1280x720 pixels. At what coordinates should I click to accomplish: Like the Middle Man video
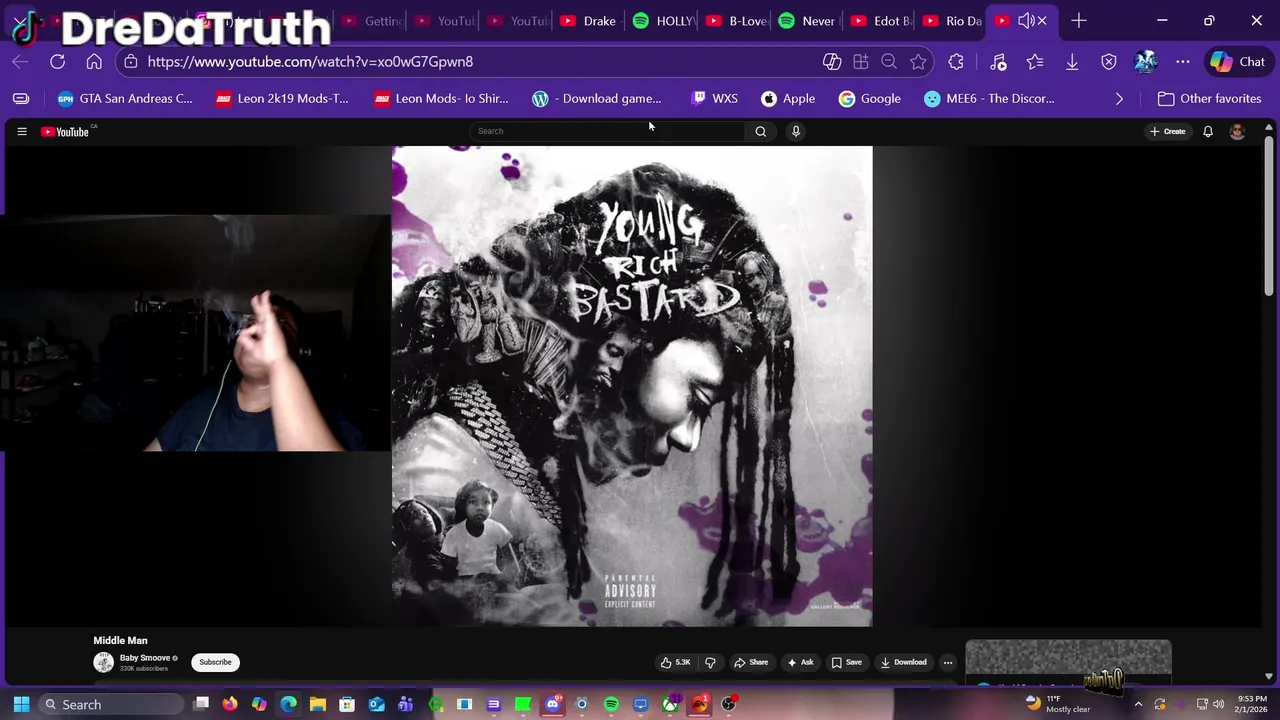(675, 662)
